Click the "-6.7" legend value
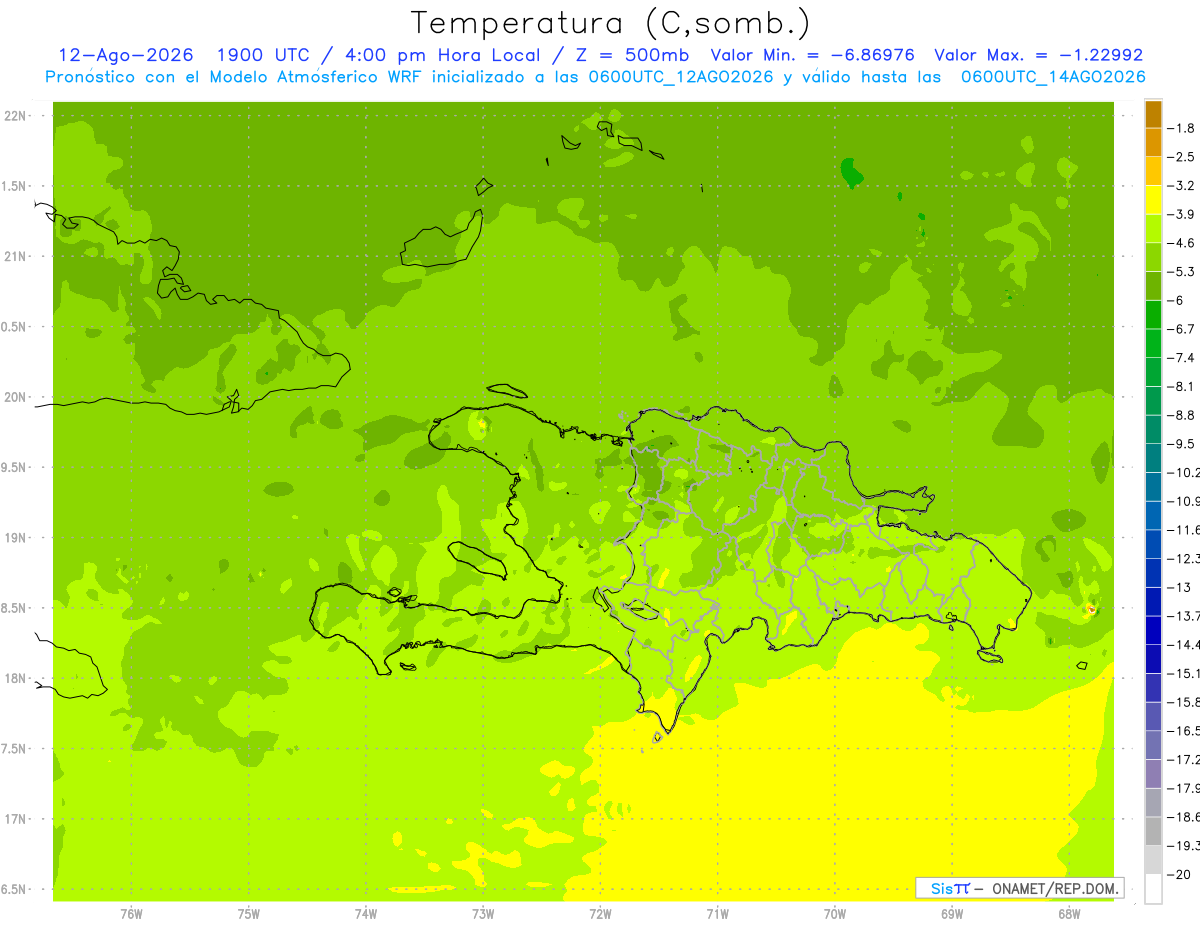1200x927 pixels. [x=1181, y=329]
